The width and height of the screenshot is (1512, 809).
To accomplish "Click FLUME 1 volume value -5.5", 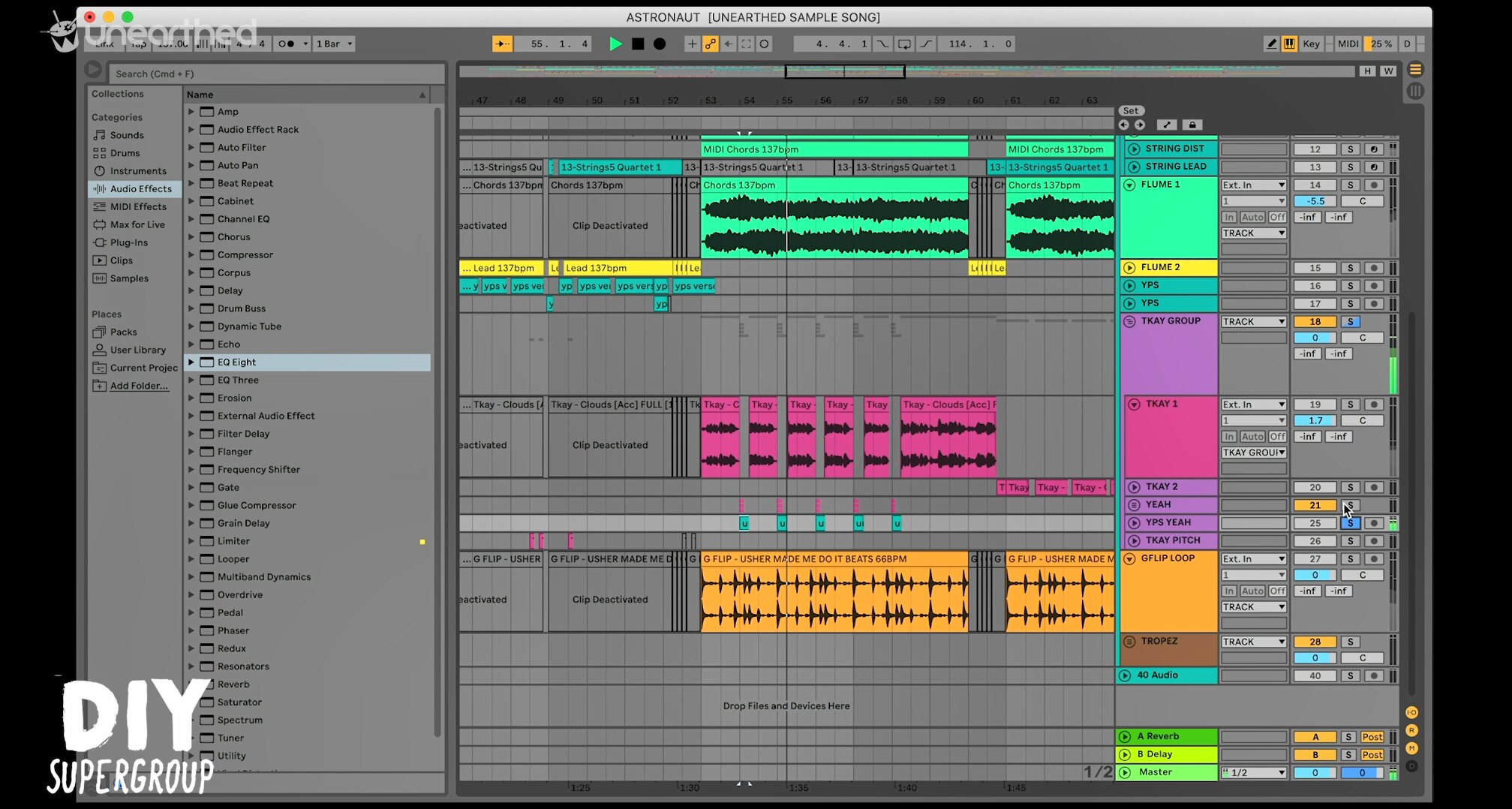I will [x=1315, y=201].
